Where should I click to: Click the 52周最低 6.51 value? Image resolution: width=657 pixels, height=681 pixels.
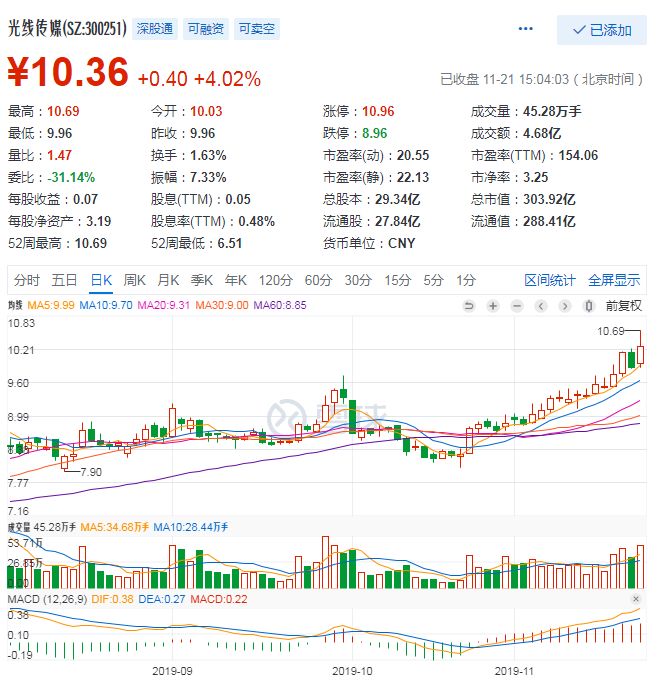pos(230,243)
